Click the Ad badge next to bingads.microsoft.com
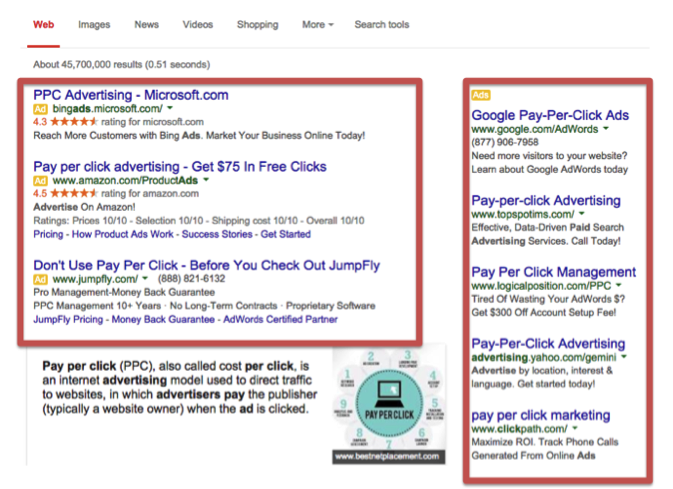Screen dimensions: 673x489 pyautogui.click(x=40, y=109)
